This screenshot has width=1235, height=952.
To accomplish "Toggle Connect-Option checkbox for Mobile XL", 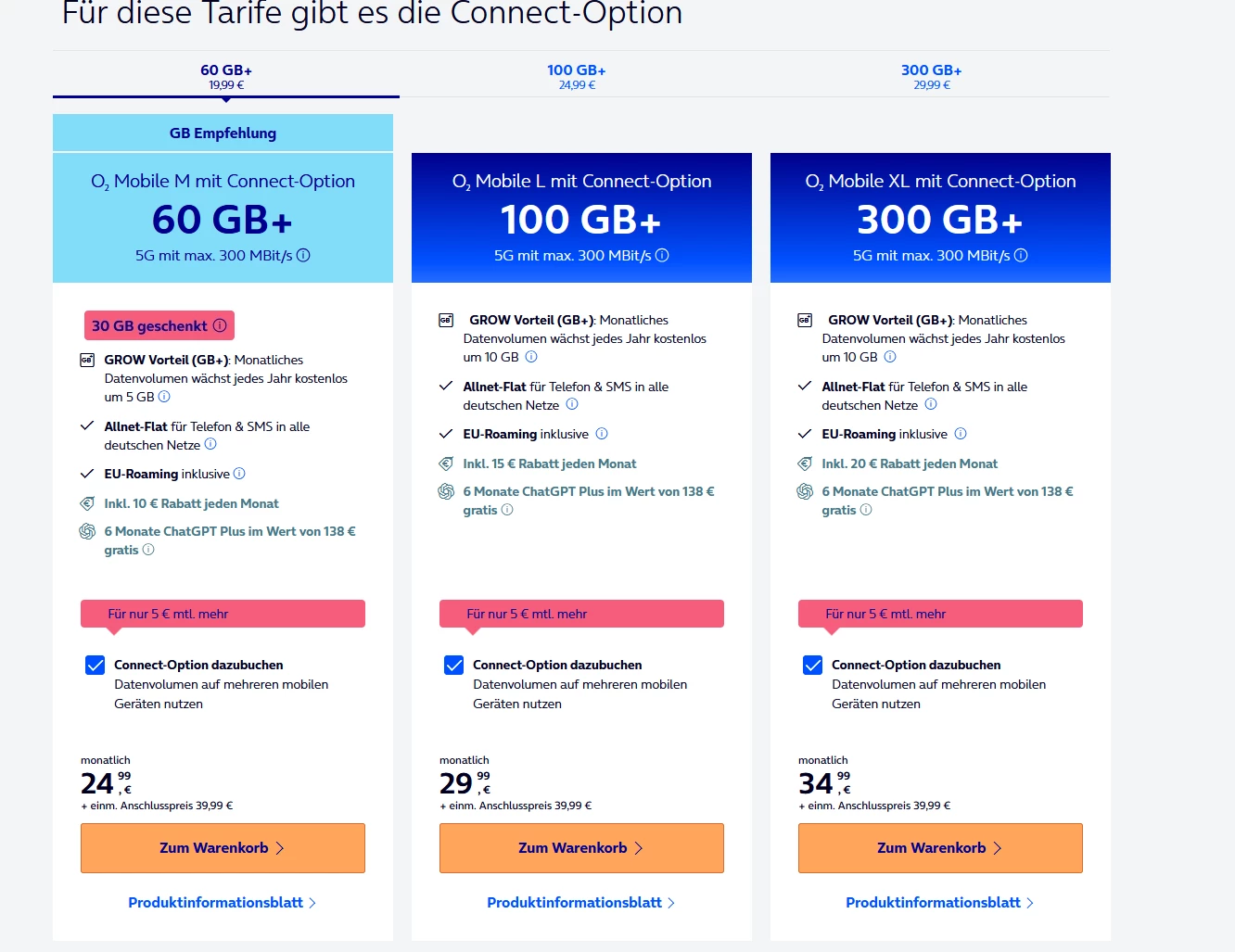I will click(x=812, y=665).
